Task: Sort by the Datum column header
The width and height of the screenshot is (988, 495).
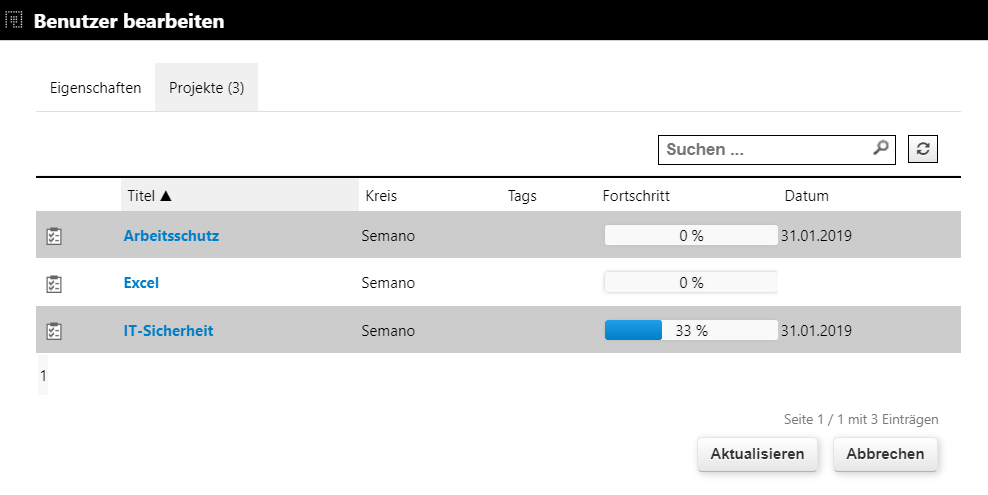Action: tap(806, 196)
